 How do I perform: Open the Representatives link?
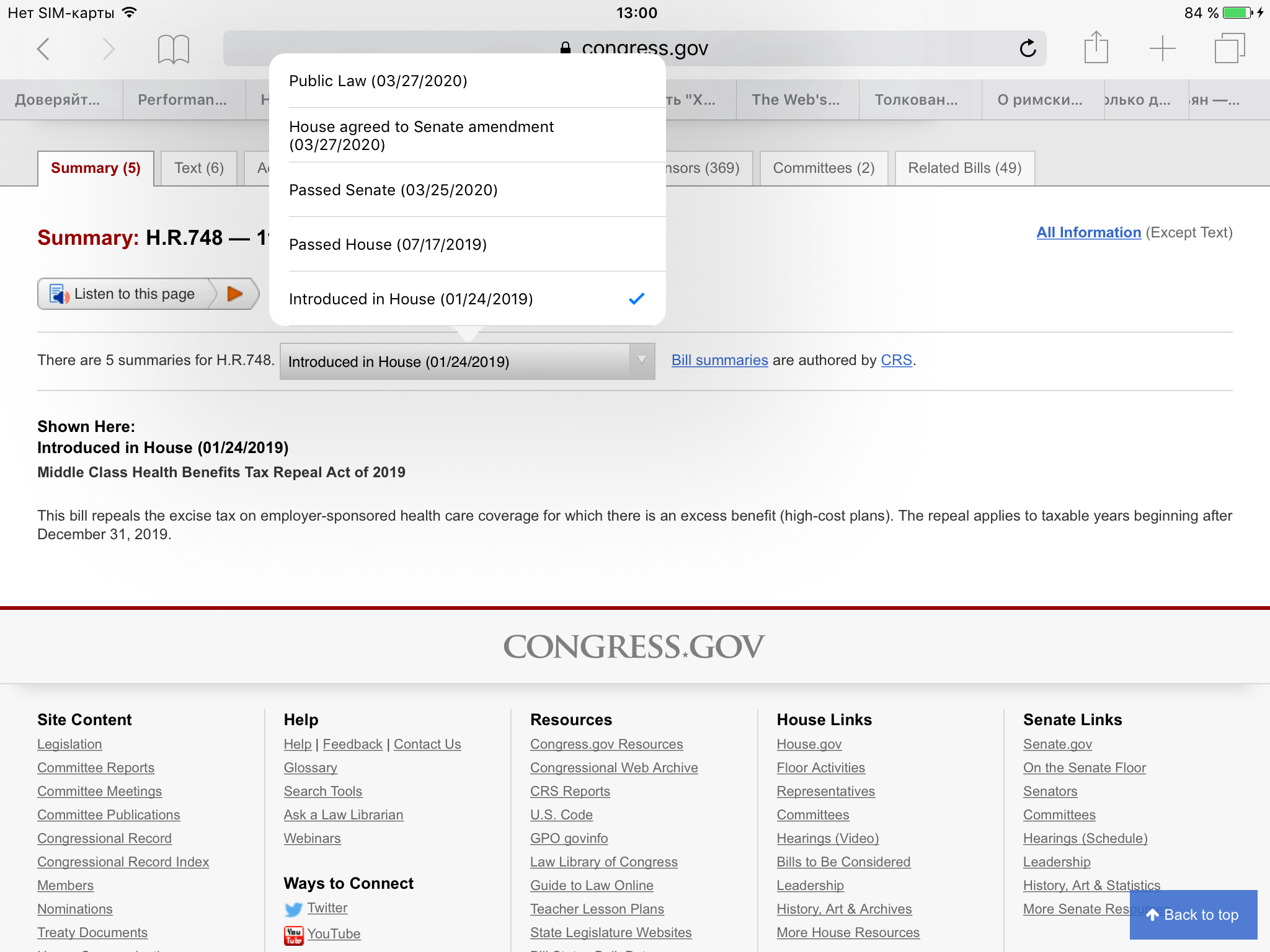click(x=825, y=791)
